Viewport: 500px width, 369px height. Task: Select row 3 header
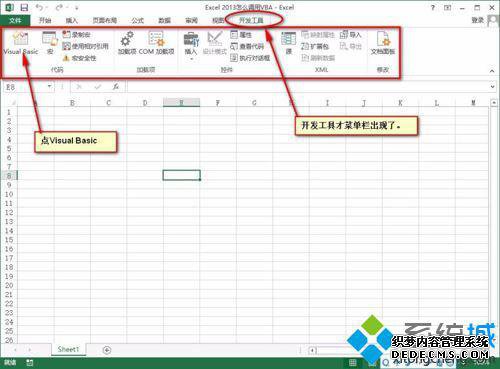click(x=9, y=130)
